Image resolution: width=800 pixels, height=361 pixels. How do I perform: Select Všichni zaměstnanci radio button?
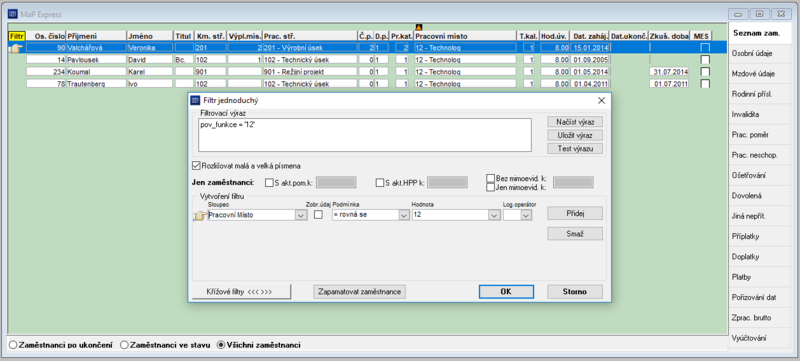click(221, 345)
